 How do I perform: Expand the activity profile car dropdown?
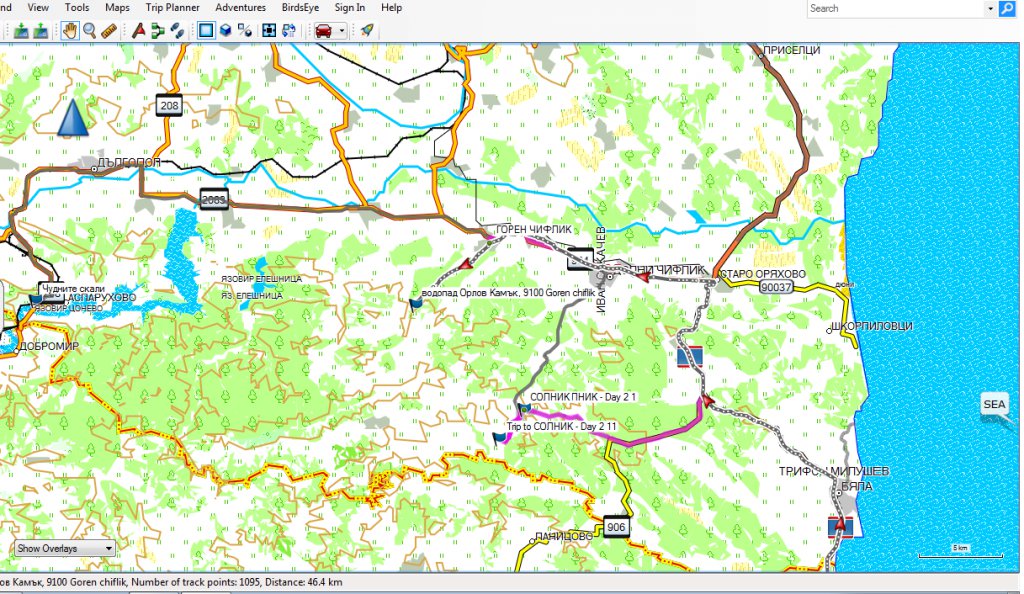(x=342, y=30)
